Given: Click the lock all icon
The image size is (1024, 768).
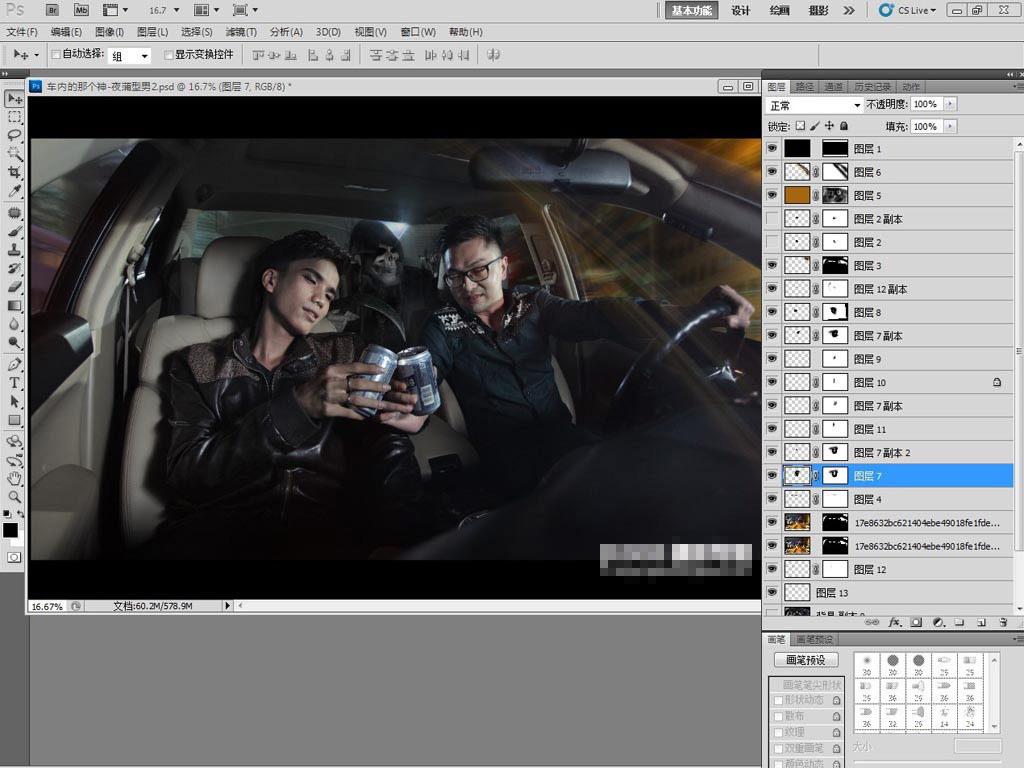Looking at the screenshot, I should click(x=844, y=126).
